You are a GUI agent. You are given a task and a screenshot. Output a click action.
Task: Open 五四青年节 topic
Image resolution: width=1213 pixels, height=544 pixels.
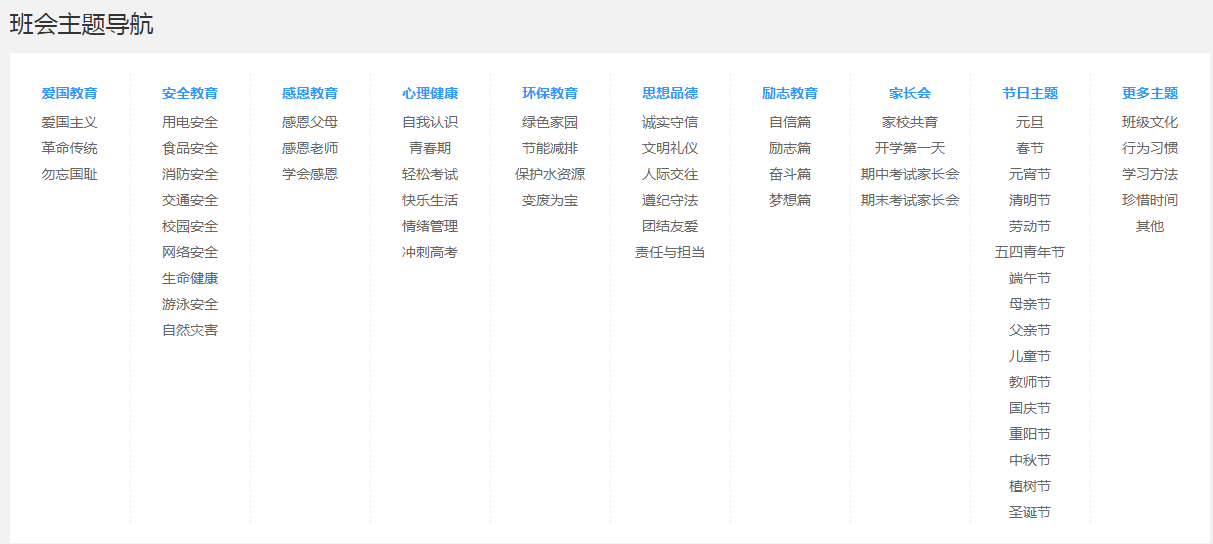click(x=1030, y=252)
